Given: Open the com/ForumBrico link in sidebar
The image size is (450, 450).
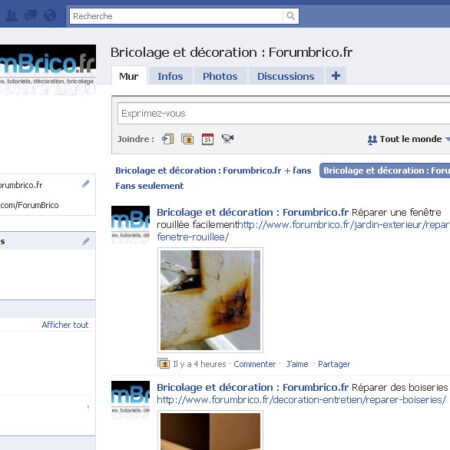Looking at the screenshot, I should coord(29,205).
